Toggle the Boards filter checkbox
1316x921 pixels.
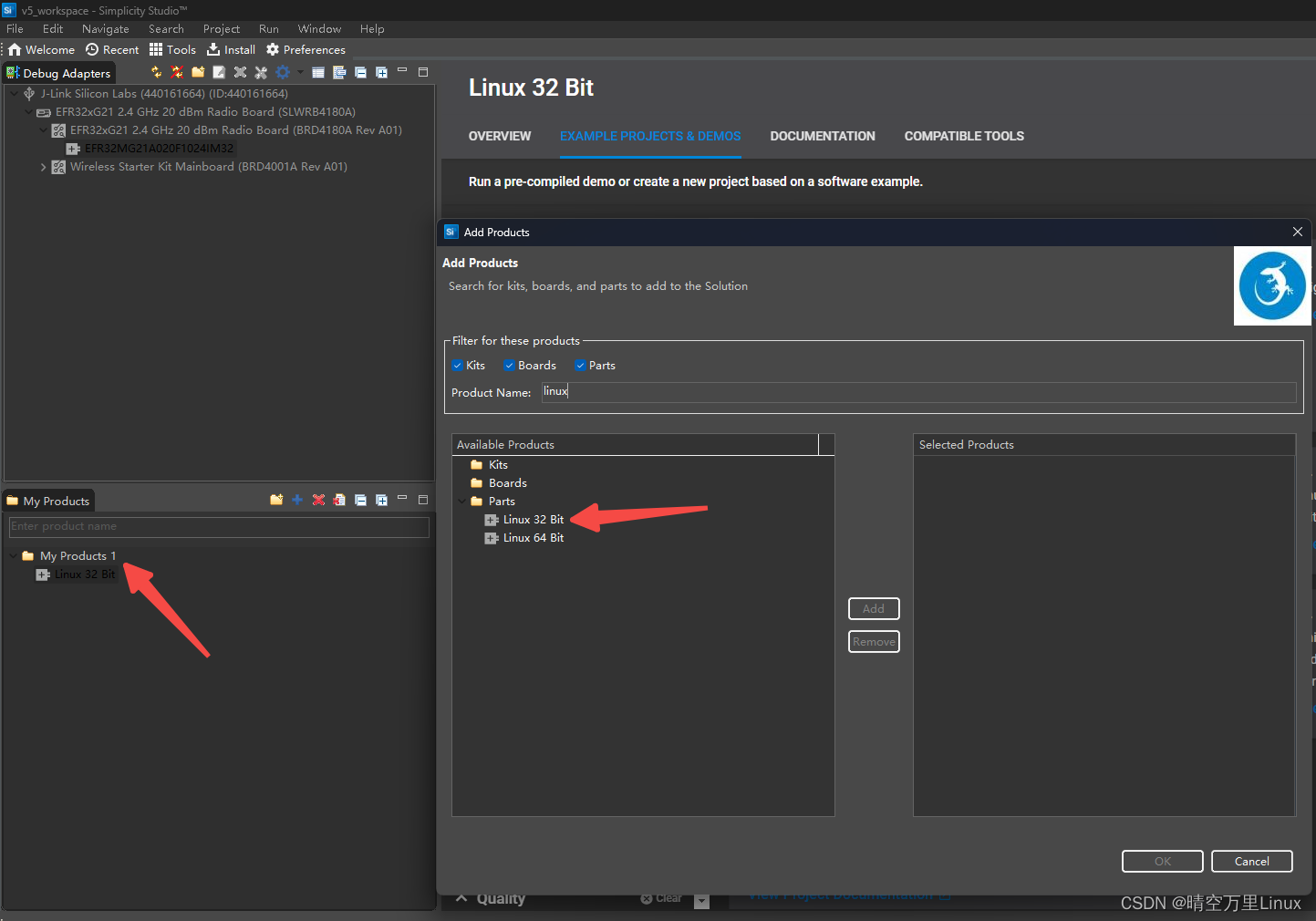coord(510,366)
